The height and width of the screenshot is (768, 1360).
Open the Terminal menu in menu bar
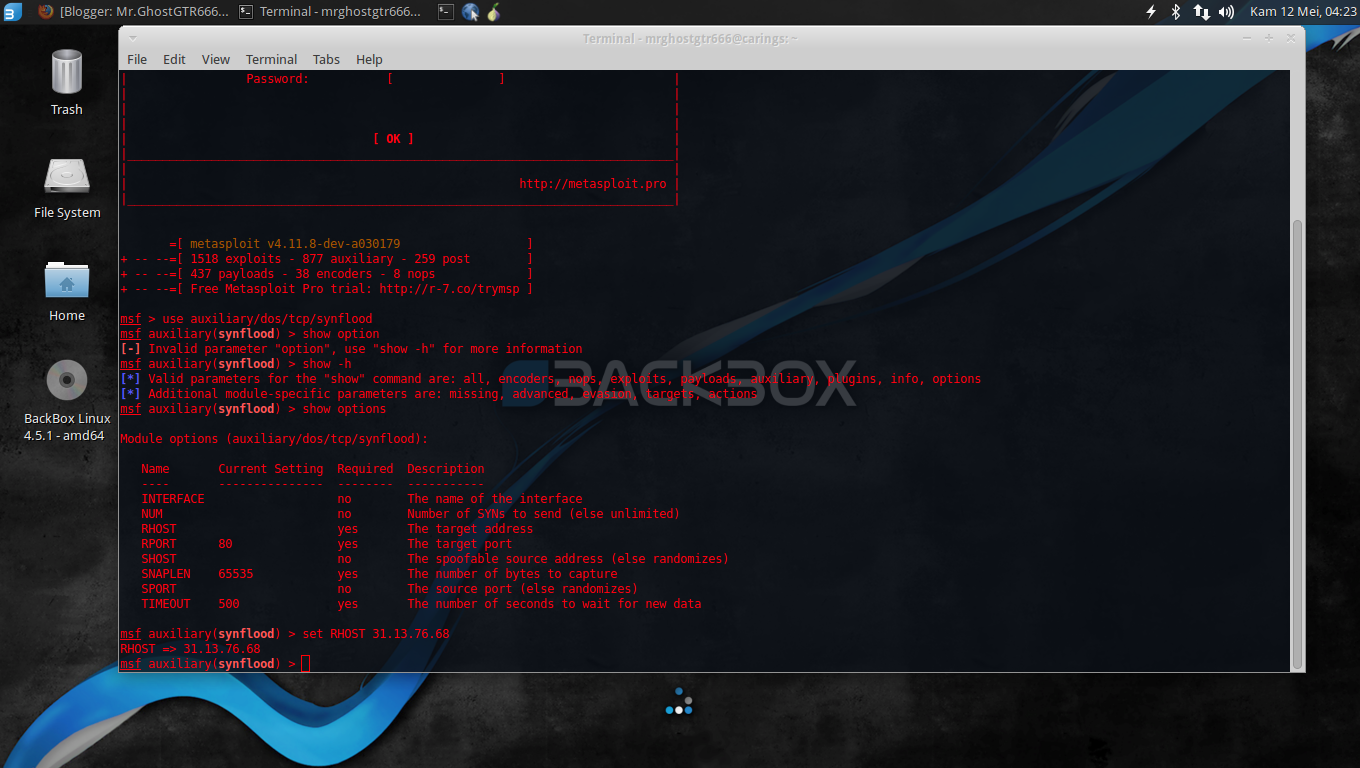(271, 59)
